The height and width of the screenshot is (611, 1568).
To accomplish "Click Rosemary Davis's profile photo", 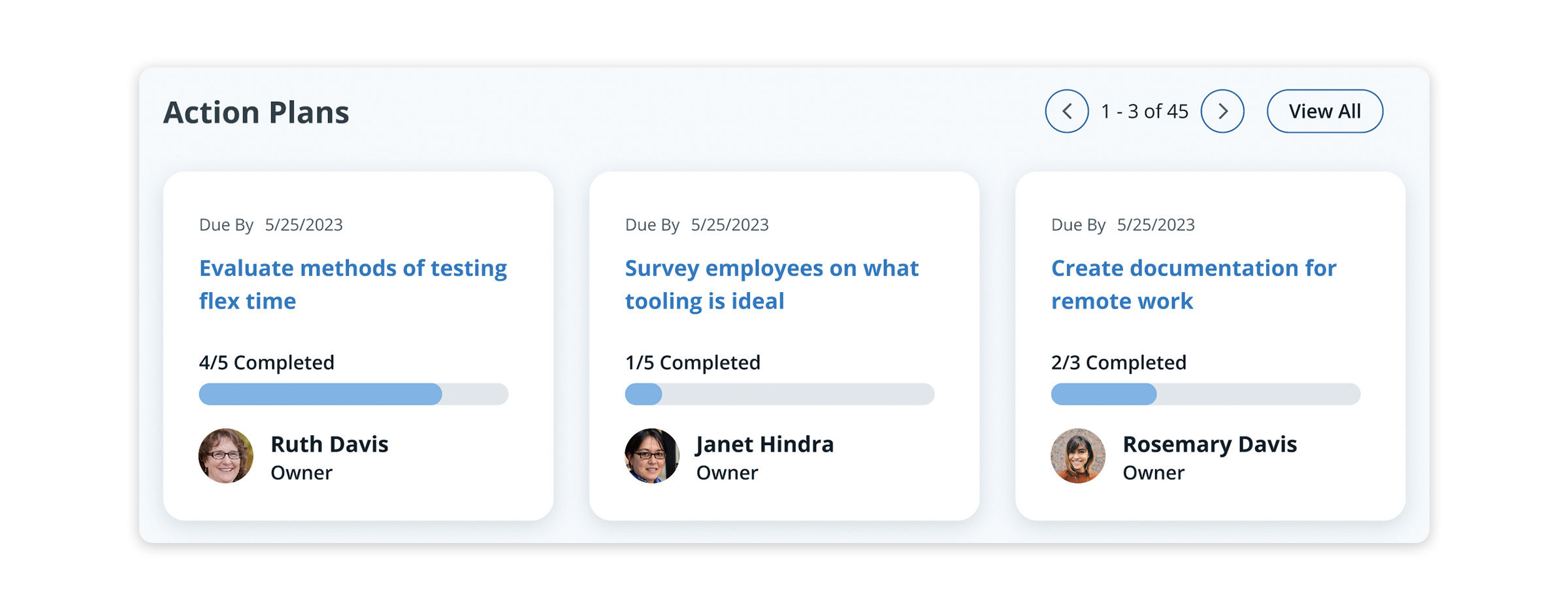I will 1078,456.
